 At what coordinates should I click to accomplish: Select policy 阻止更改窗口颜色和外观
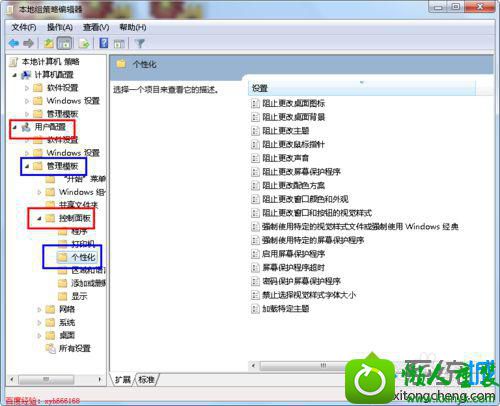305,199
